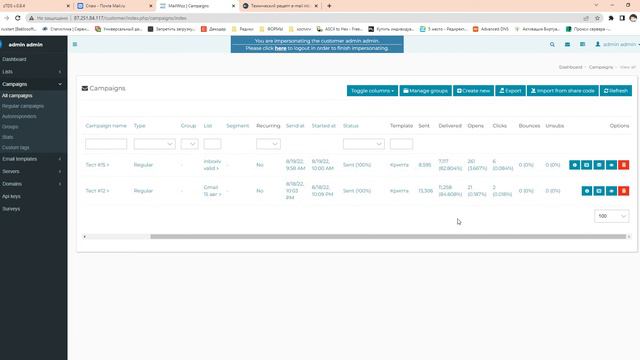
Task: Select All campaigns in the sidebar
Action: (17, 96)
